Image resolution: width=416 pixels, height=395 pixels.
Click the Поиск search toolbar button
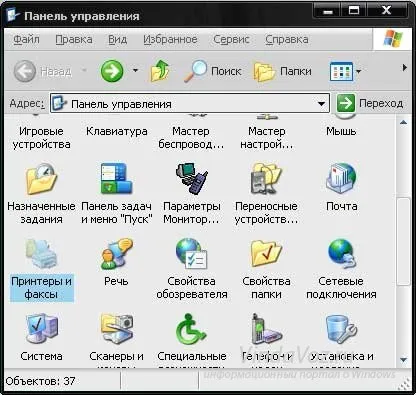coord(213,71)
